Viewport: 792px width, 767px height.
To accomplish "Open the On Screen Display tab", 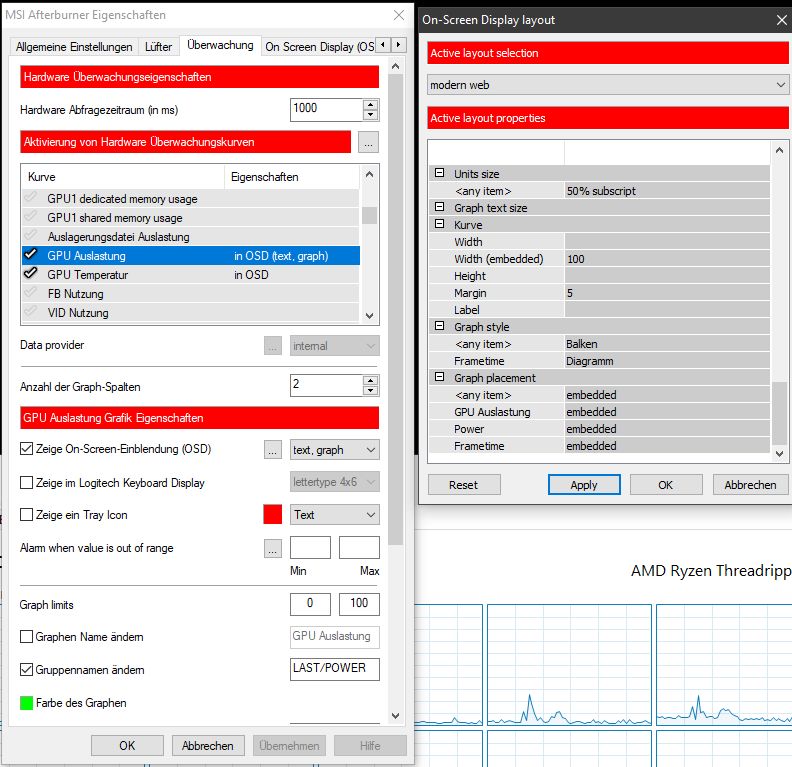I will pos(320,47).
